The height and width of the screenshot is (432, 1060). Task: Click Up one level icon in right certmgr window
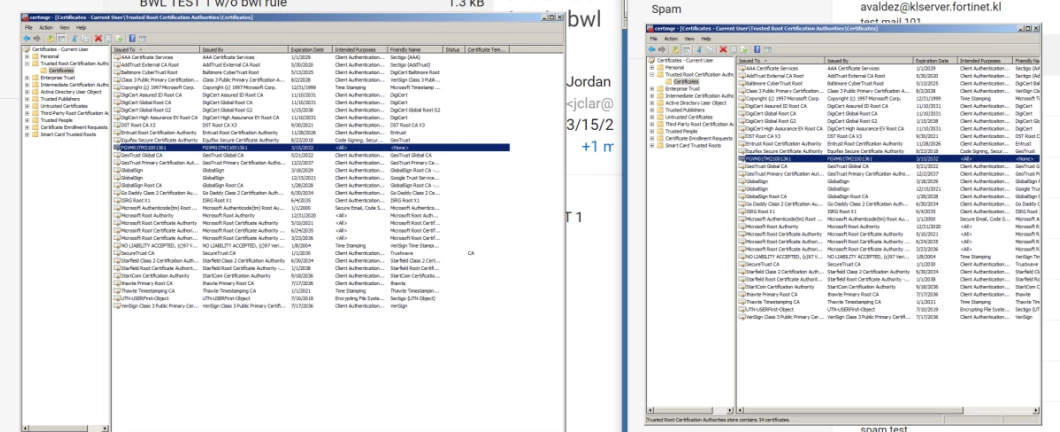675,49
